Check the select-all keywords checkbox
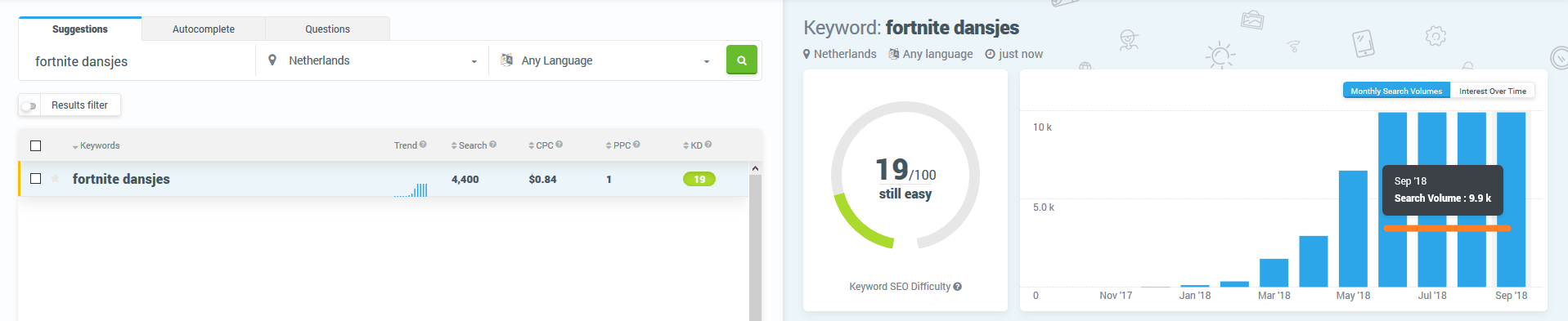This screenshot has width=1568, height=321. point(35,145)
